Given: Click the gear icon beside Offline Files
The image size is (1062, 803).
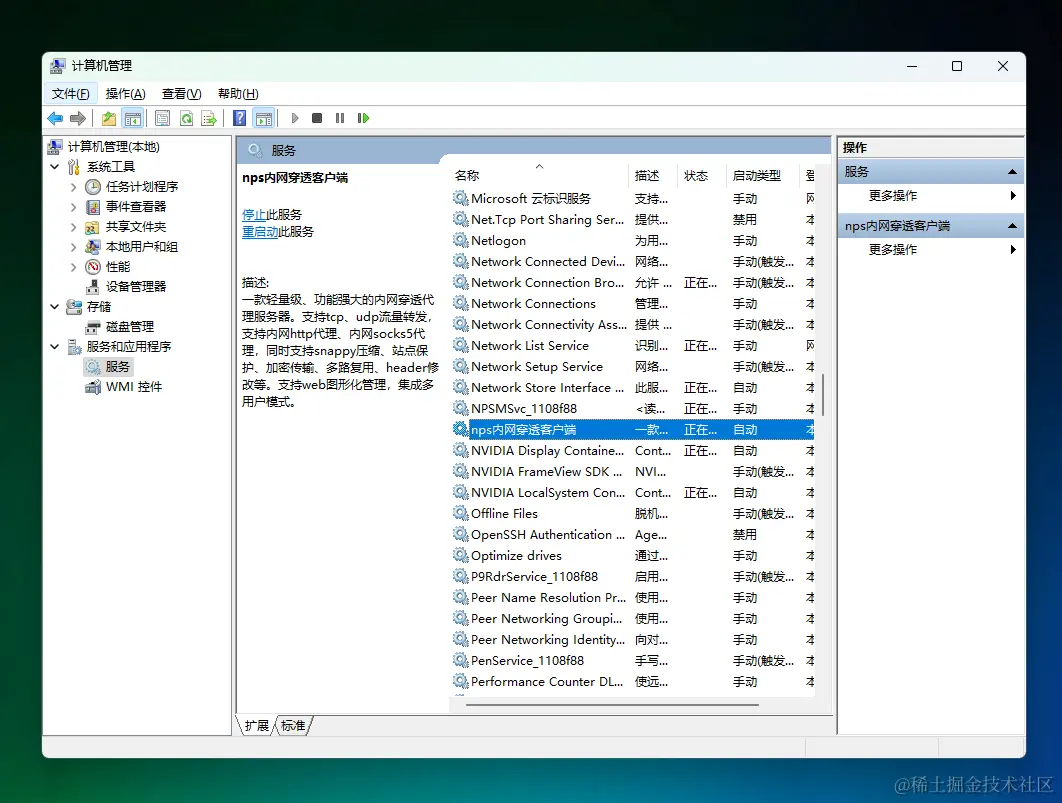Looking at the screenshot, I should tap(461, 513).
